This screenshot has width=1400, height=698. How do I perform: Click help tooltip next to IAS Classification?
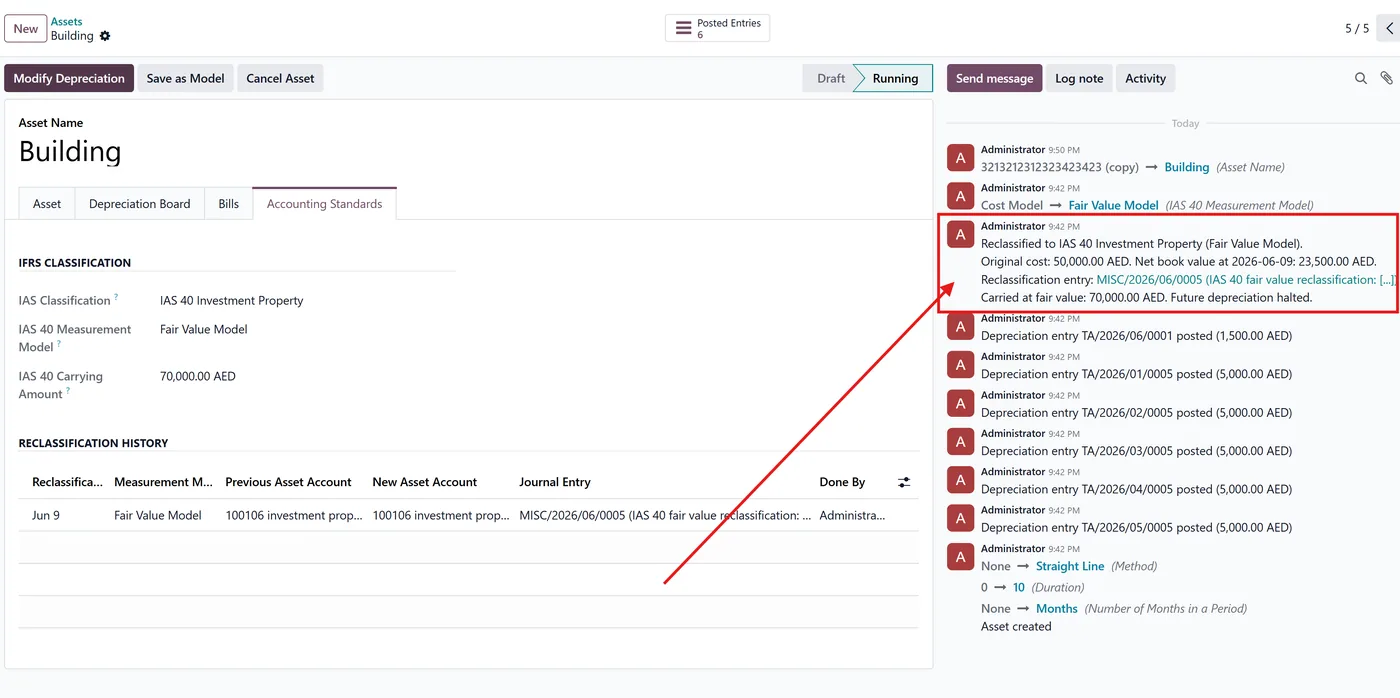click(116, 297)
